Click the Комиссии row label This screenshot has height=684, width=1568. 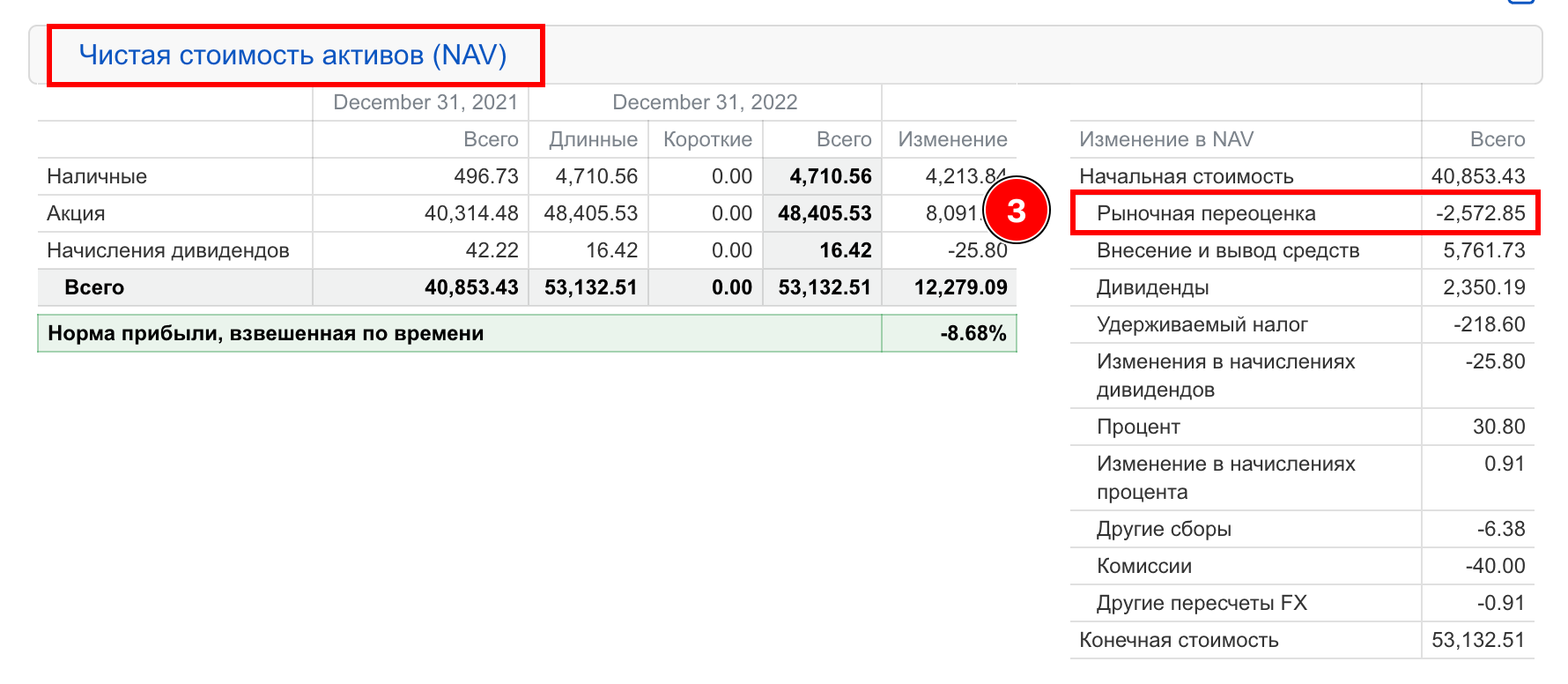click(1144, 566)
